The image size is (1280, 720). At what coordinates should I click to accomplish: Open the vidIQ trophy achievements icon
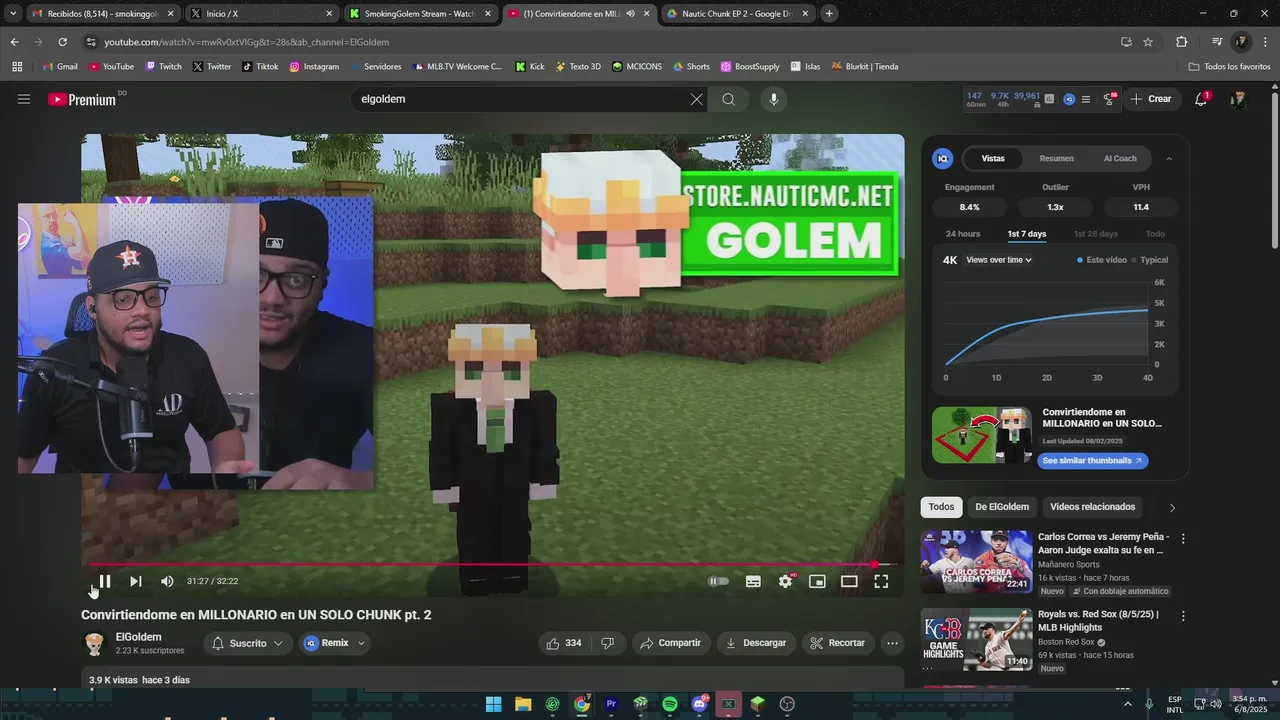click(1109, 99)
